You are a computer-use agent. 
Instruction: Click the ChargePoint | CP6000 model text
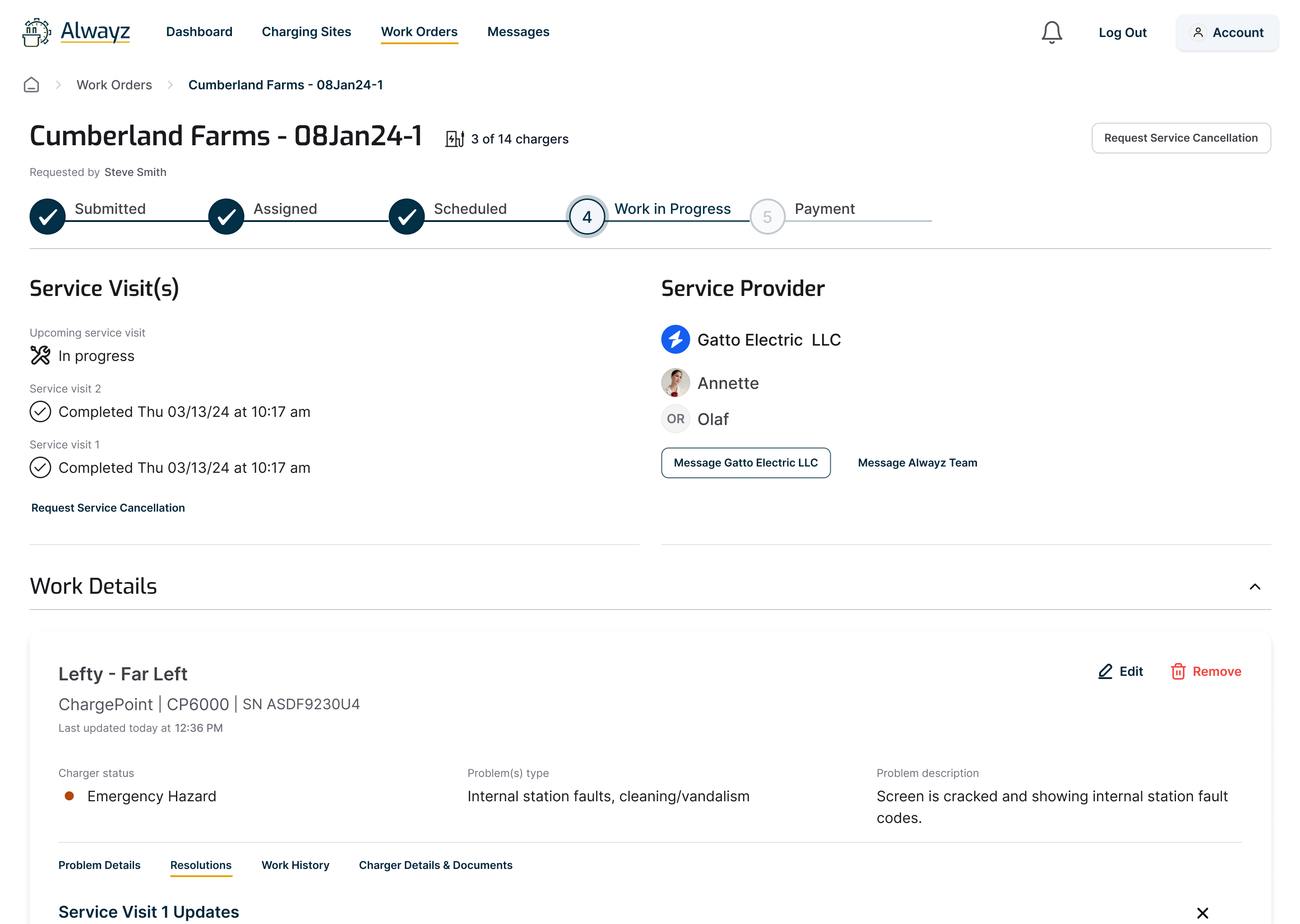tap(144, 704)
